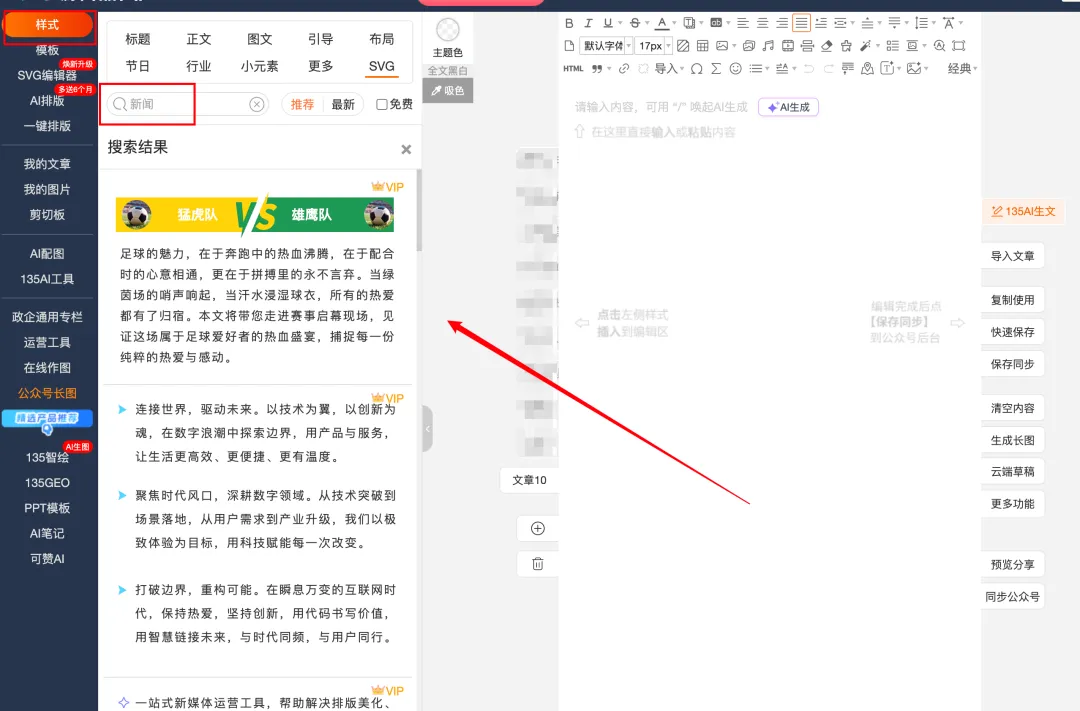Apply underline formatting
Viewport: 1080px width, 711px height.
608,23
